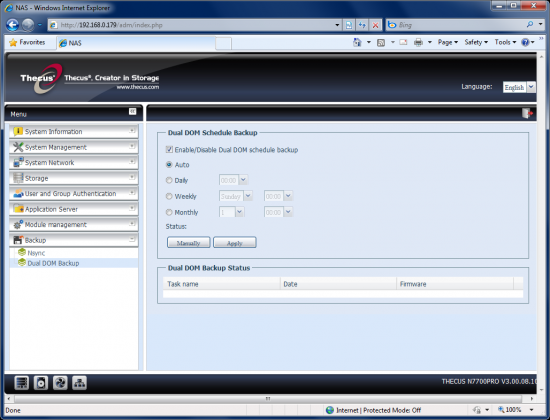Image resolution: width=550 pixels, height=420 pixels.
Task: Open the recent pages dropdown arrow
Action: click(39, 25)
